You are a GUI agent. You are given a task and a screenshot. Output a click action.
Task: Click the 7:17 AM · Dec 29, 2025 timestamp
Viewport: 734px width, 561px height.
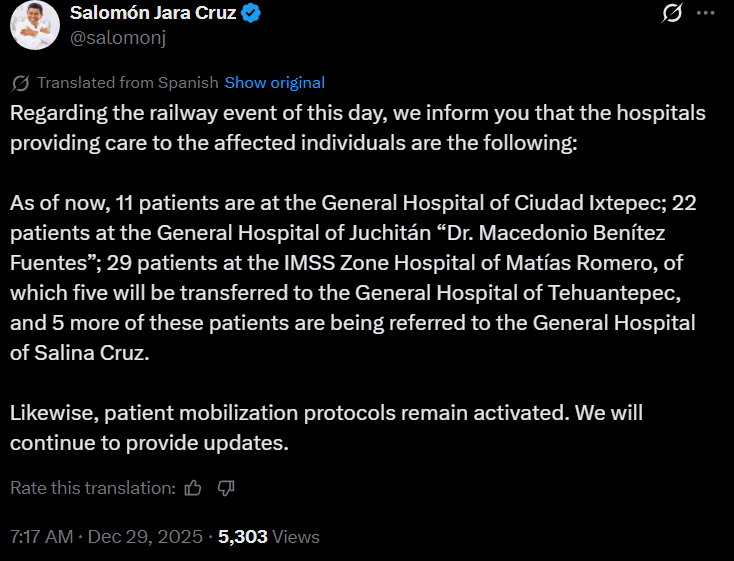tap(104, 537)
